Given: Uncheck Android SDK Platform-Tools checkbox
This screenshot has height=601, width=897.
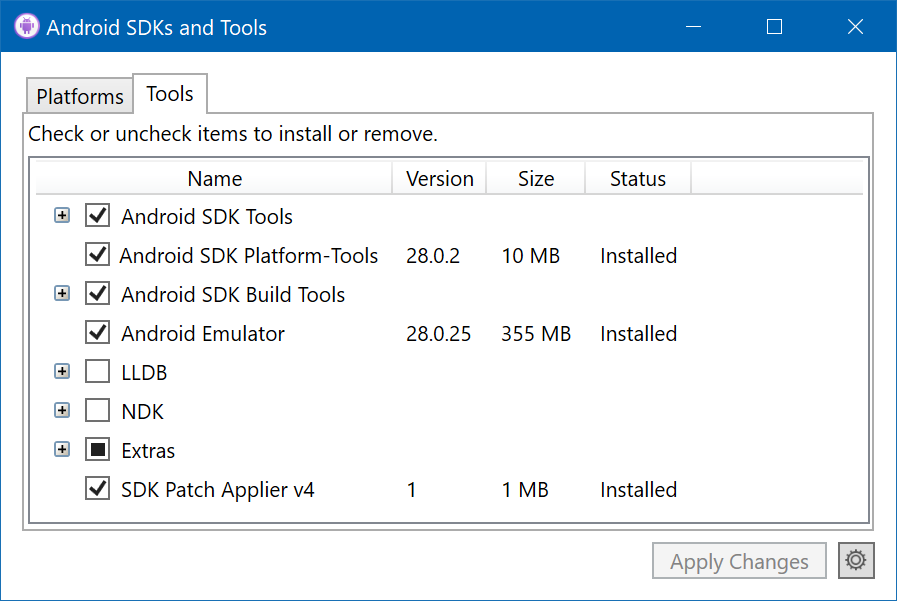Looking at the screenshot, I should [97, 255].
